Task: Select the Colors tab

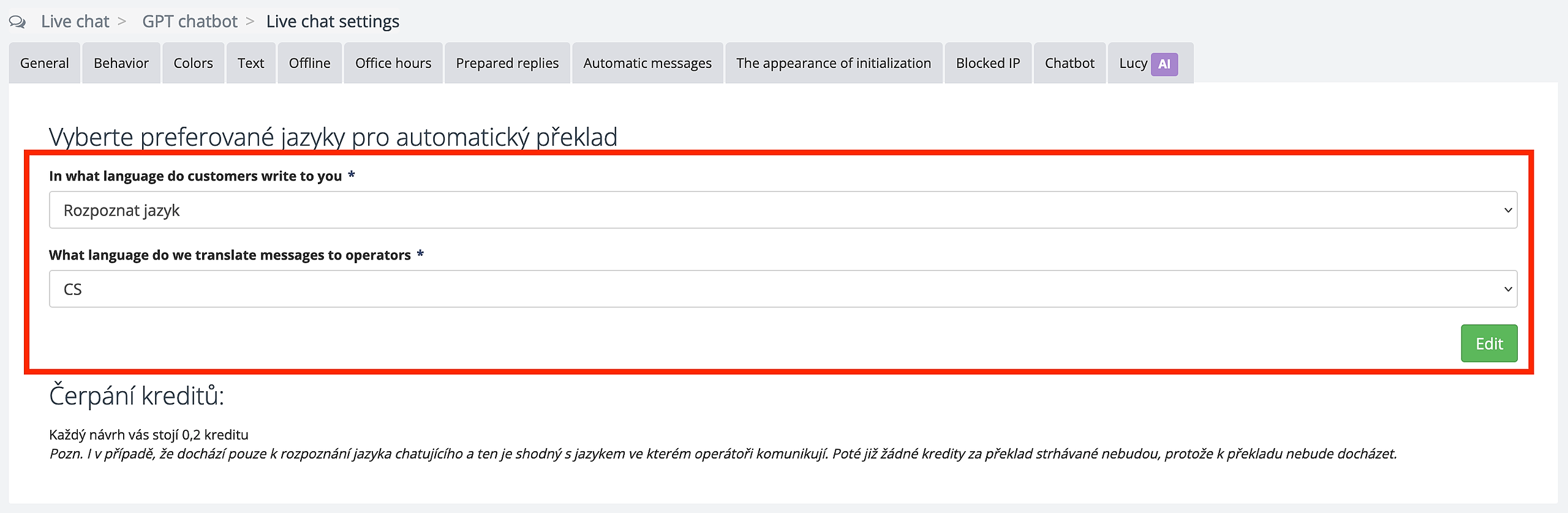Action: (193, 63)
